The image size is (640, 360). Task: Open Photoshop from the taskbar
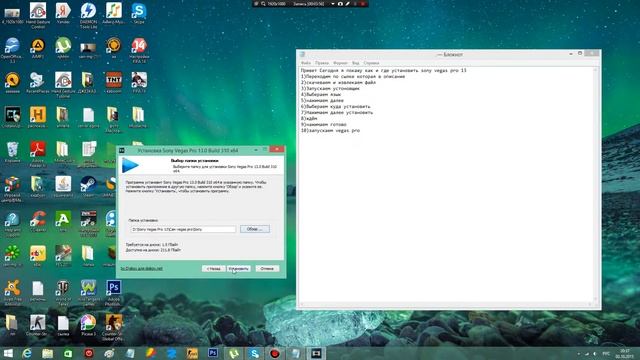pos(213,353)
